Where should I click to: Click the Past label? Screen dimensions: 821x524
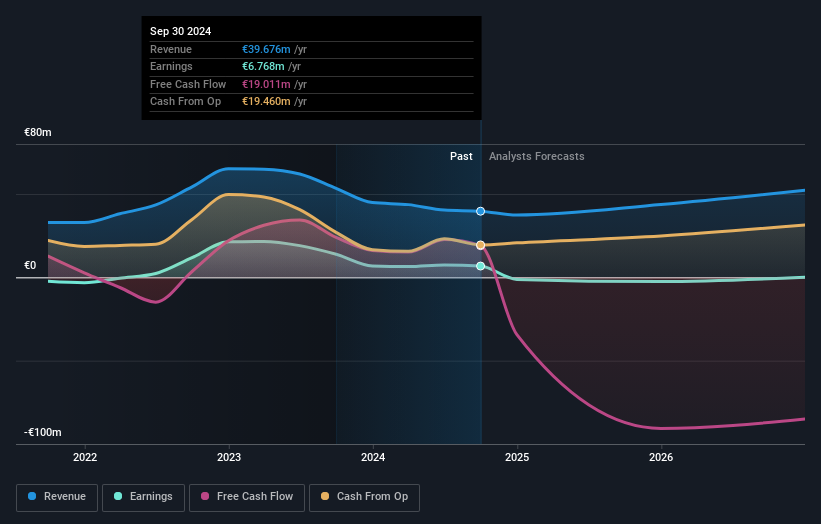[x=461, y=157]
